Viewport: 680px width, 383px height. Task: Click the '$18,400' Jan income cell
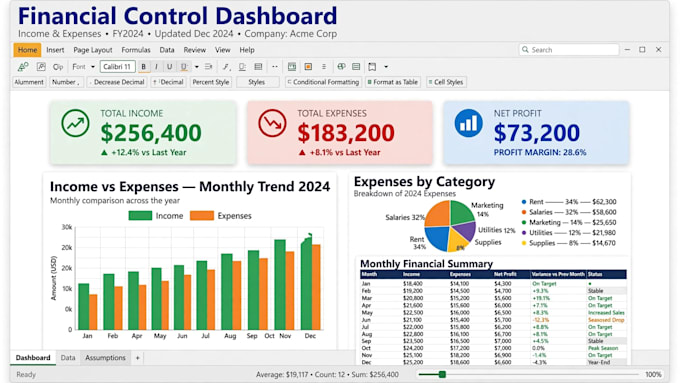pyautogui.click(x=412, y=284)
